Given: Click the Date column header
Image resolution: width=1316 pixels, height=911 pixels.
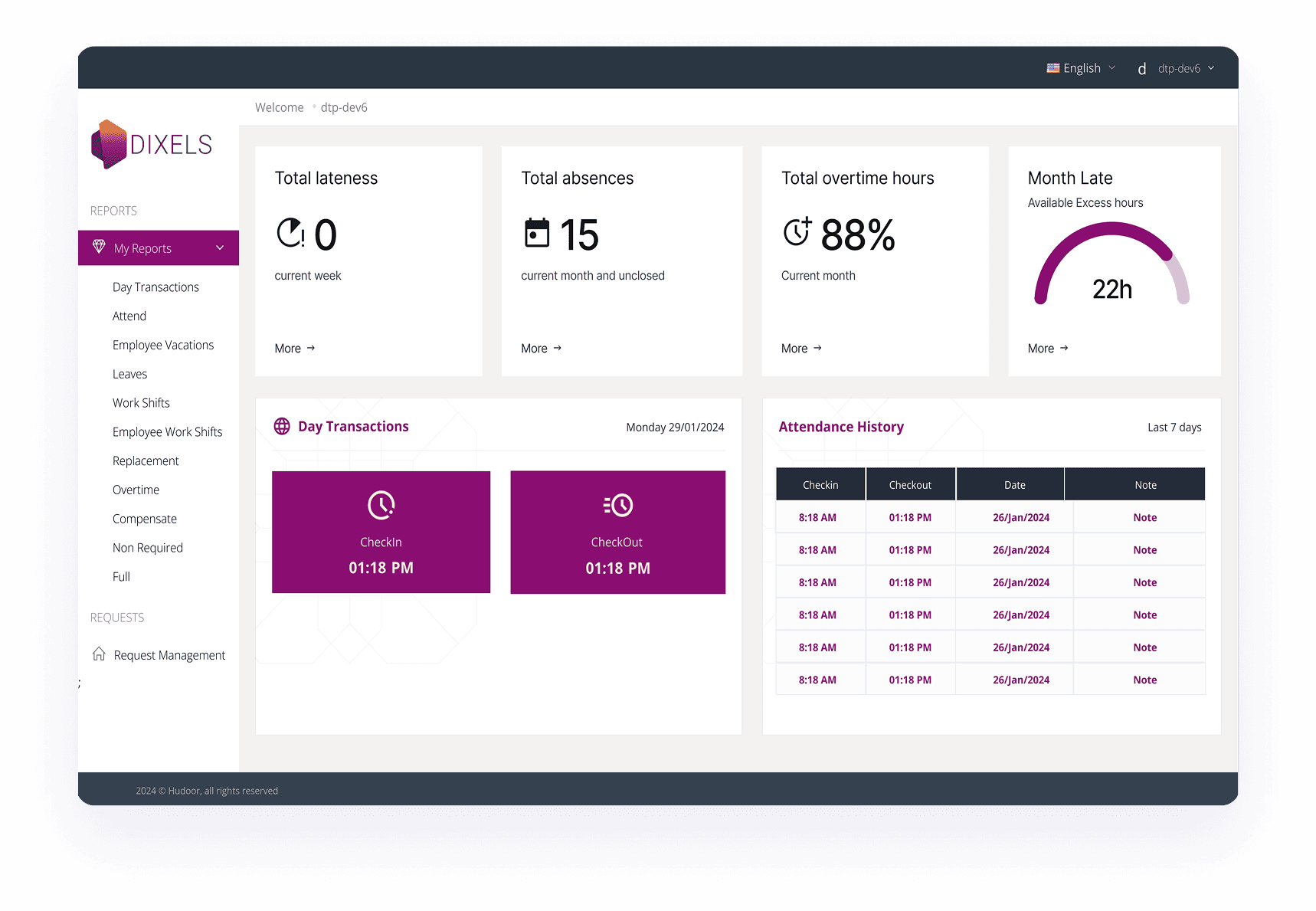Looking at the screenshot, I should [1014, 485].
